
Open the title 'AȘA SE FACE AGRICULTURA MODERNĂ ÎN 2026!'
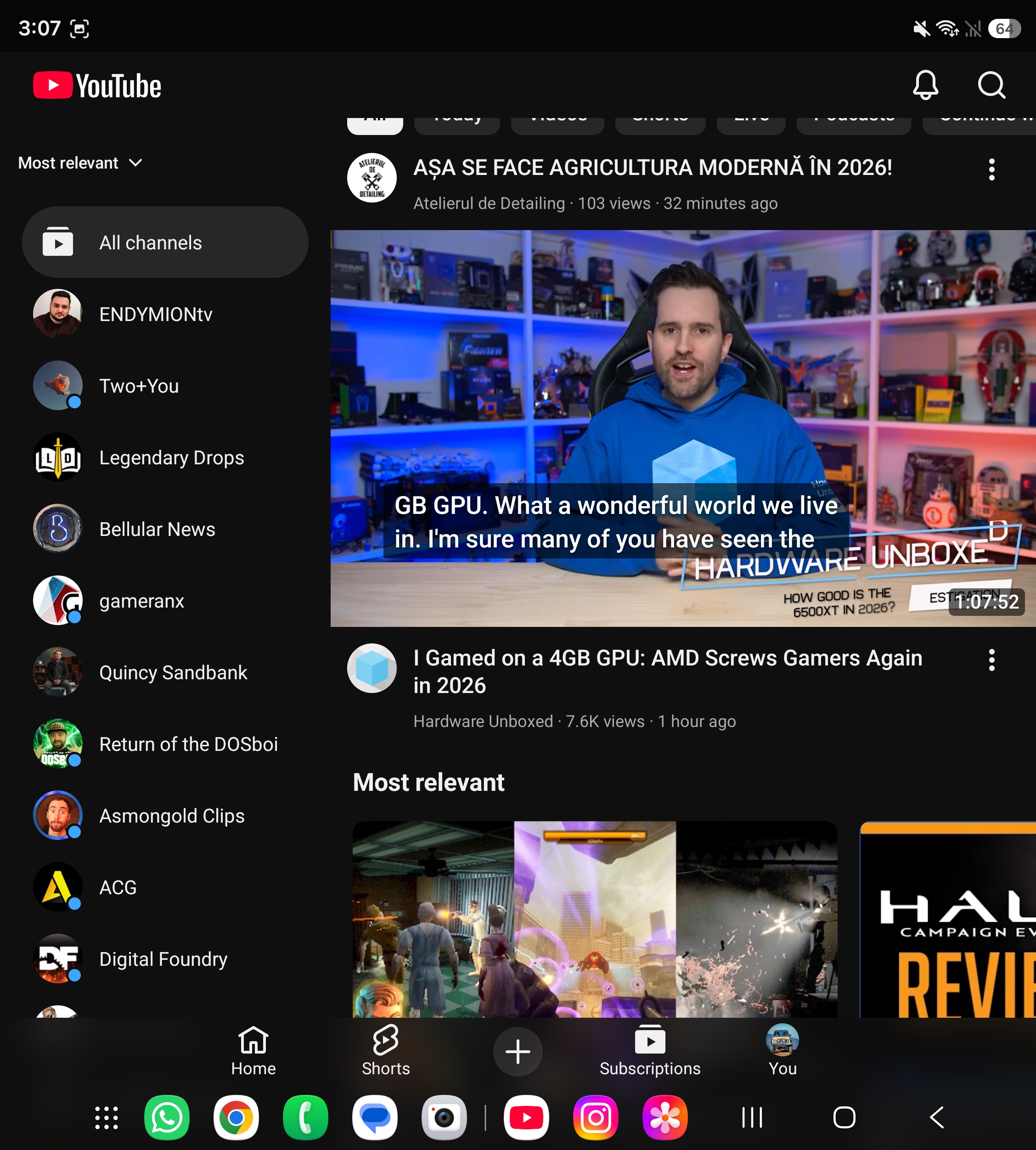point(653,168)
